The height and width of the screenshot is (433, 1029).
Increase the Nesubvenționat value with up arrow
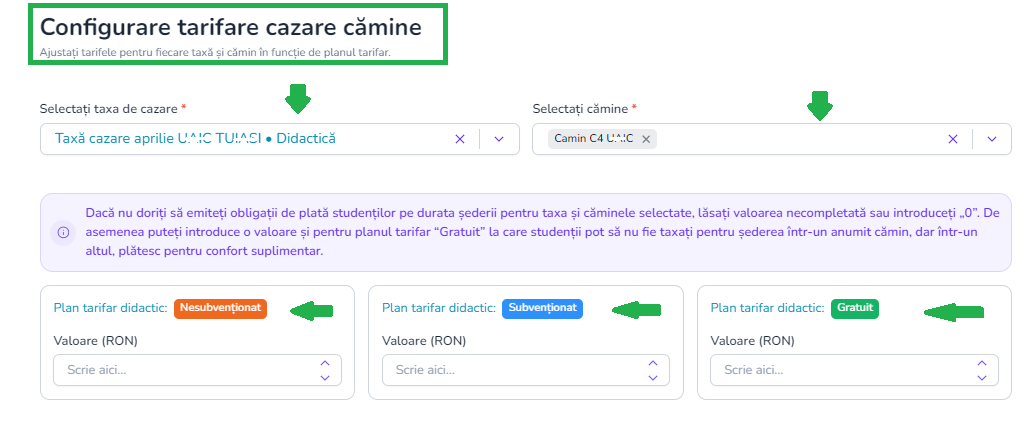tap(324, 363)
